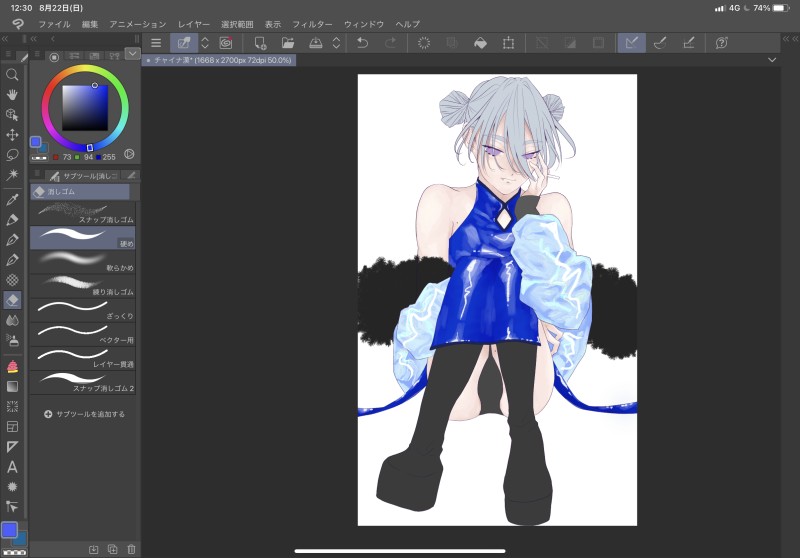The height and width of the screenshot is (558, 800).
Task: Collapse the sub tool palette double chevron
Action: [x=34, y=39]
